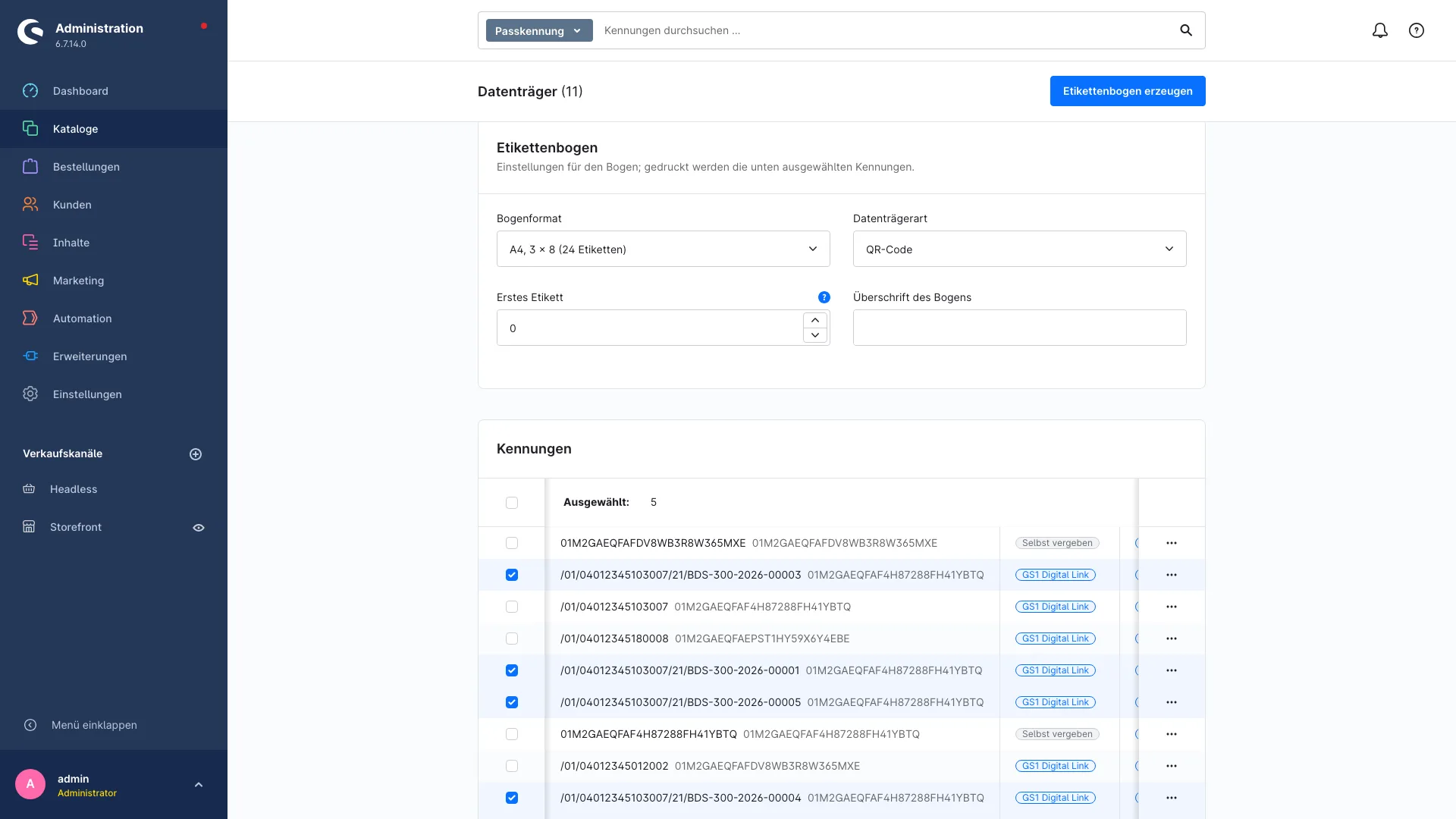The image size is (1456, 819).
Task: Increase the Erstes Etikett value
Action: 815,320
